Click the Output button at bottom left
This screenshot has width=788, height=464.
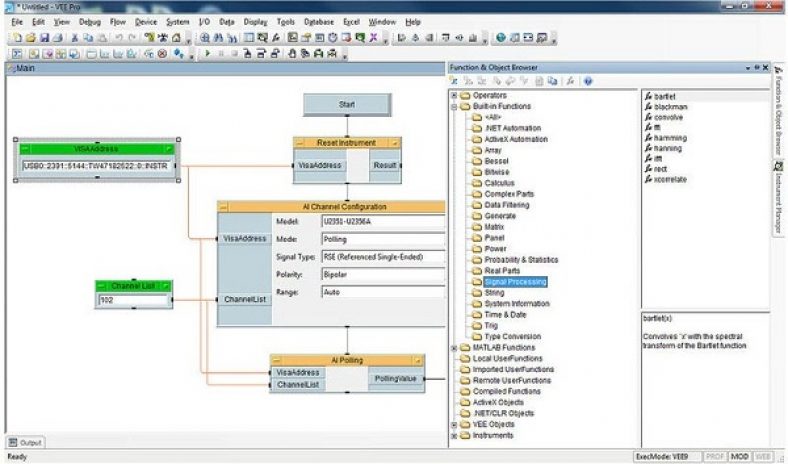25,442
